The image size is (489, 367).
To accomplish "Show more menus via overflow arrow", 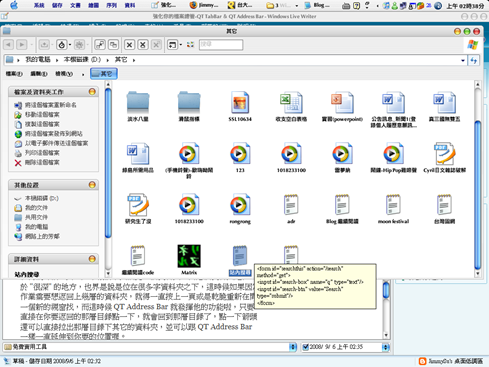I will (x=83, y=74).
